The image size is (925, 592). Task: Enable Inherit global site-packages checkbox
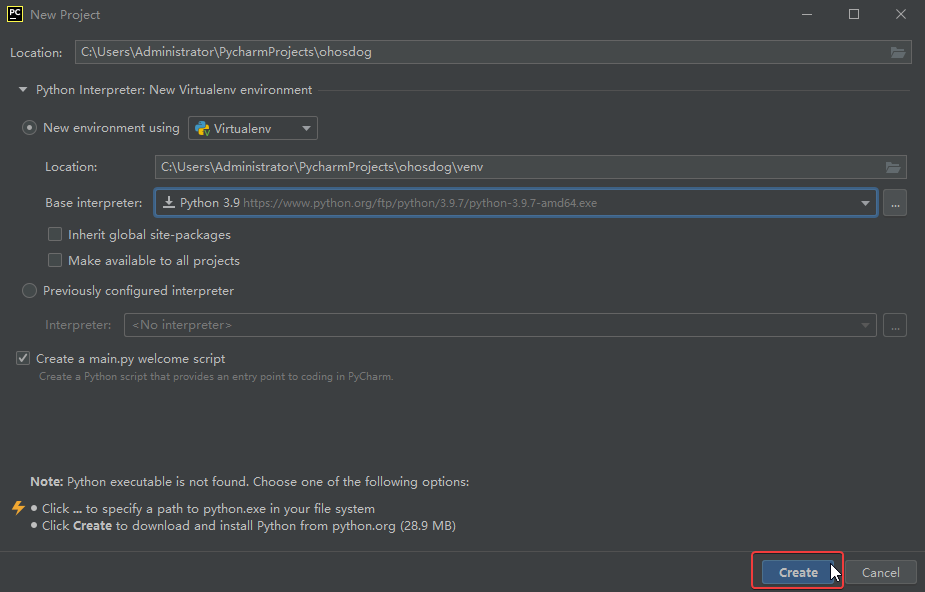point(55,235)
